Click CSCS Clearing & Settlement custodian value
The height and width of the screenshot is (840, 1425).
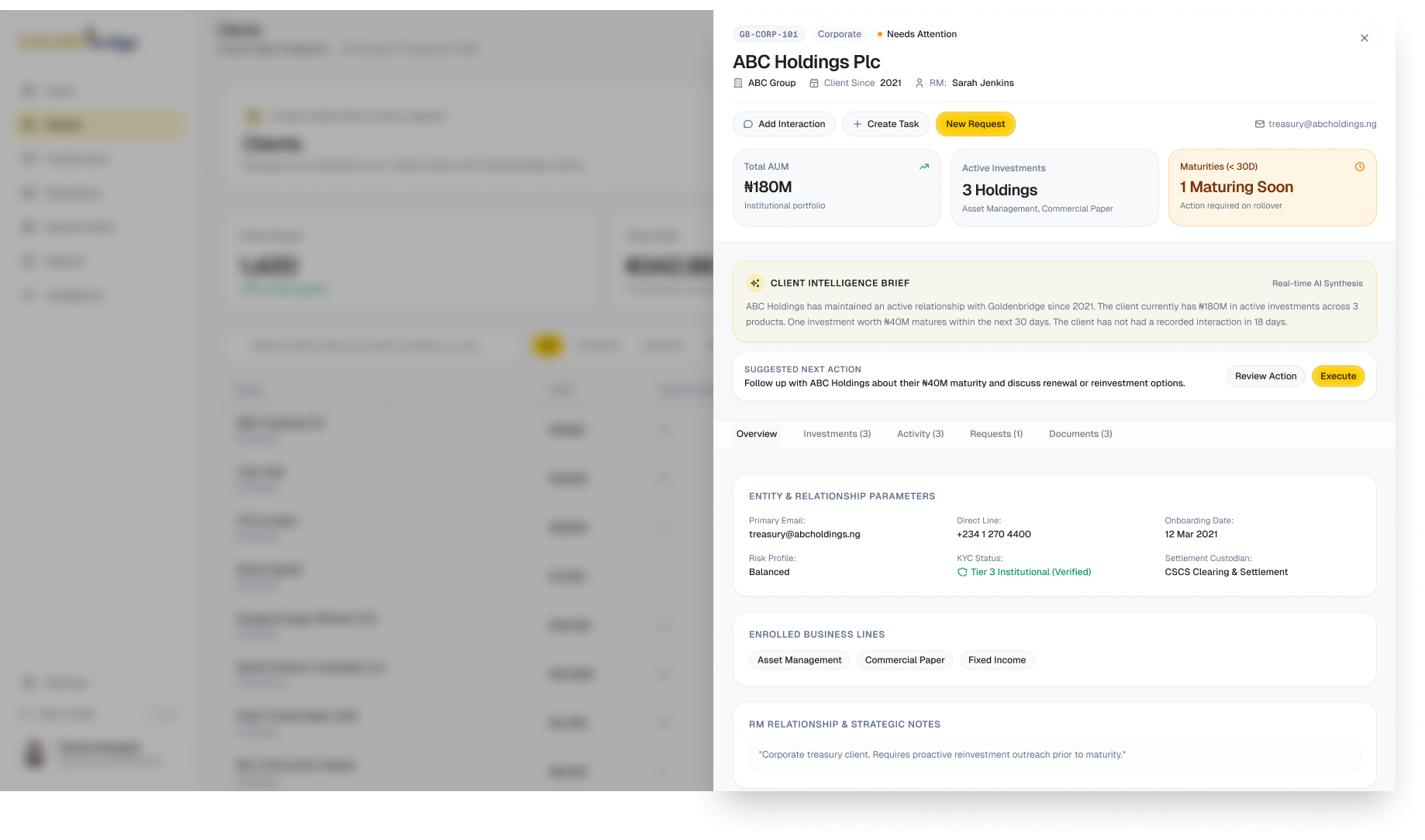tap(1226, 572)
